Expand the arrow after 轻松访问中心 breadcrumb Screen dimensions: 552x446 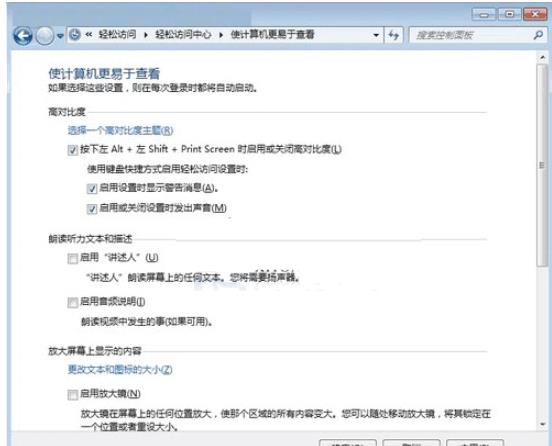(x=221, y=35)
